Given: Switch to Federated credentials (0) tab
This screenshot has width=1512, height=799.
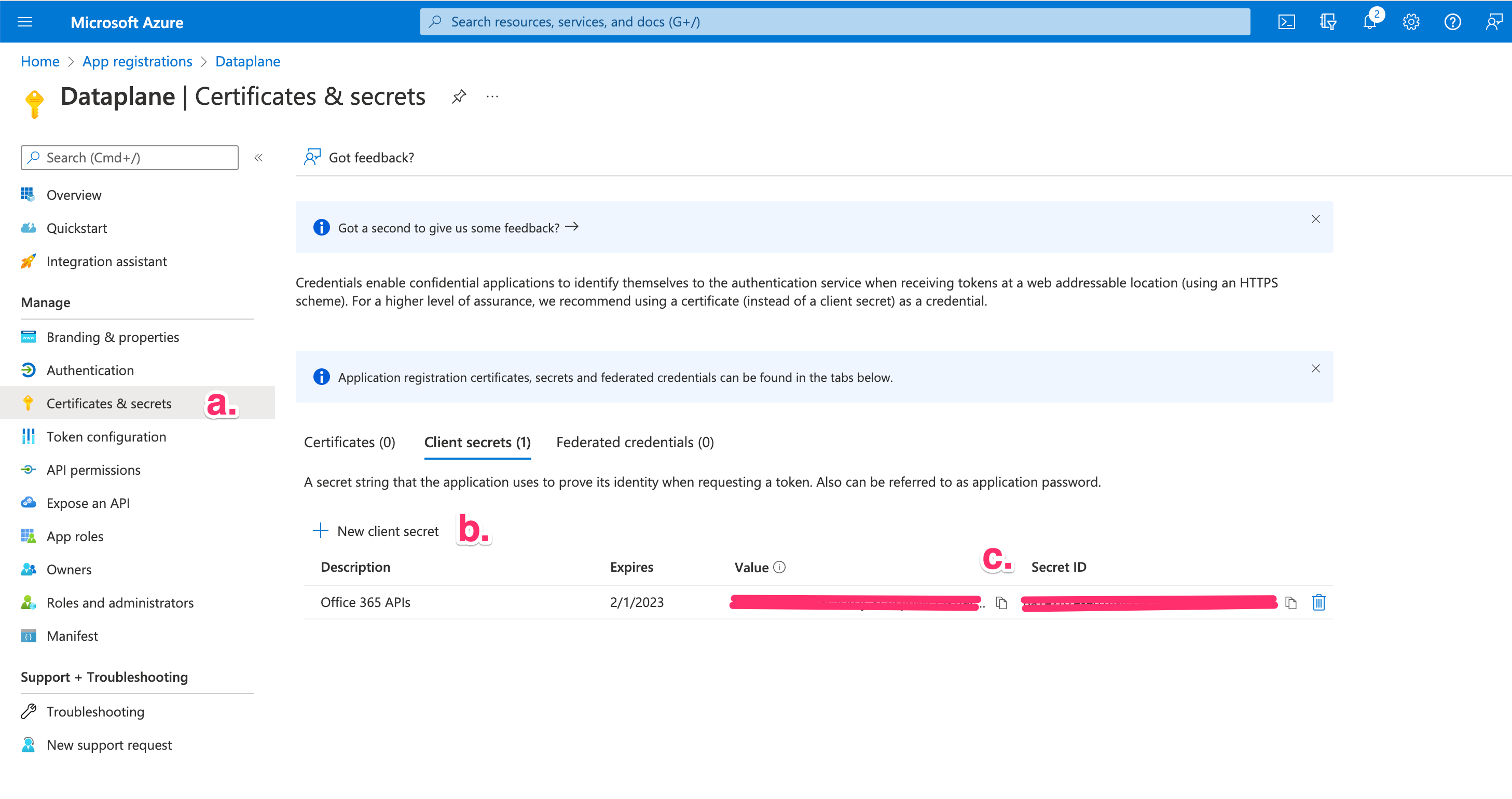Looking at the screenshot, I should click(x=635, y=442).
